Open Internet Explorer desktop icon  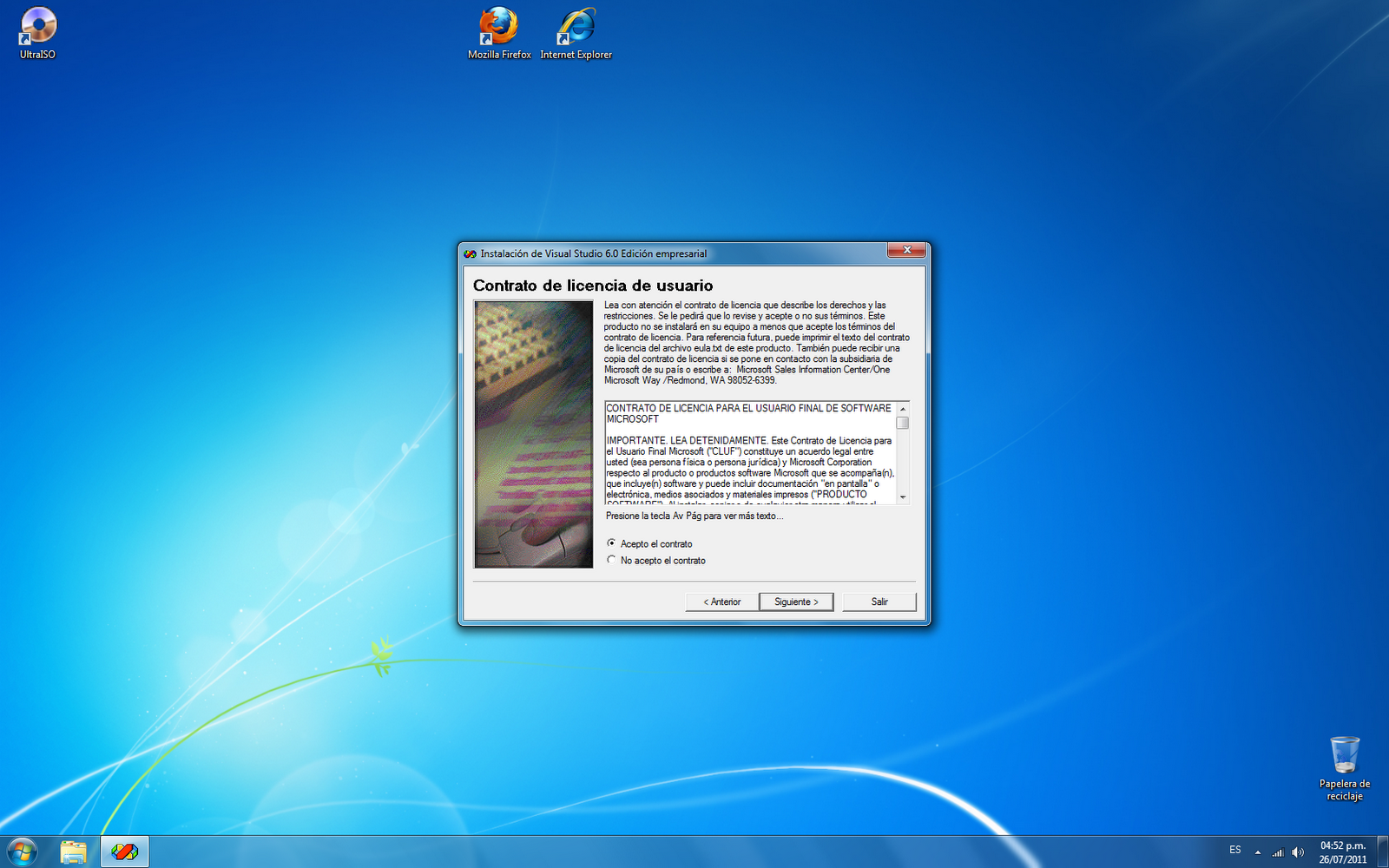pos(575,26)
